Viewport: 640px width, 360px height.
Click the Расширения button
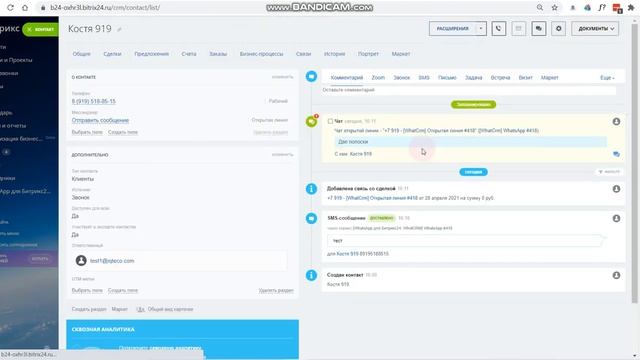pos(452,29)
